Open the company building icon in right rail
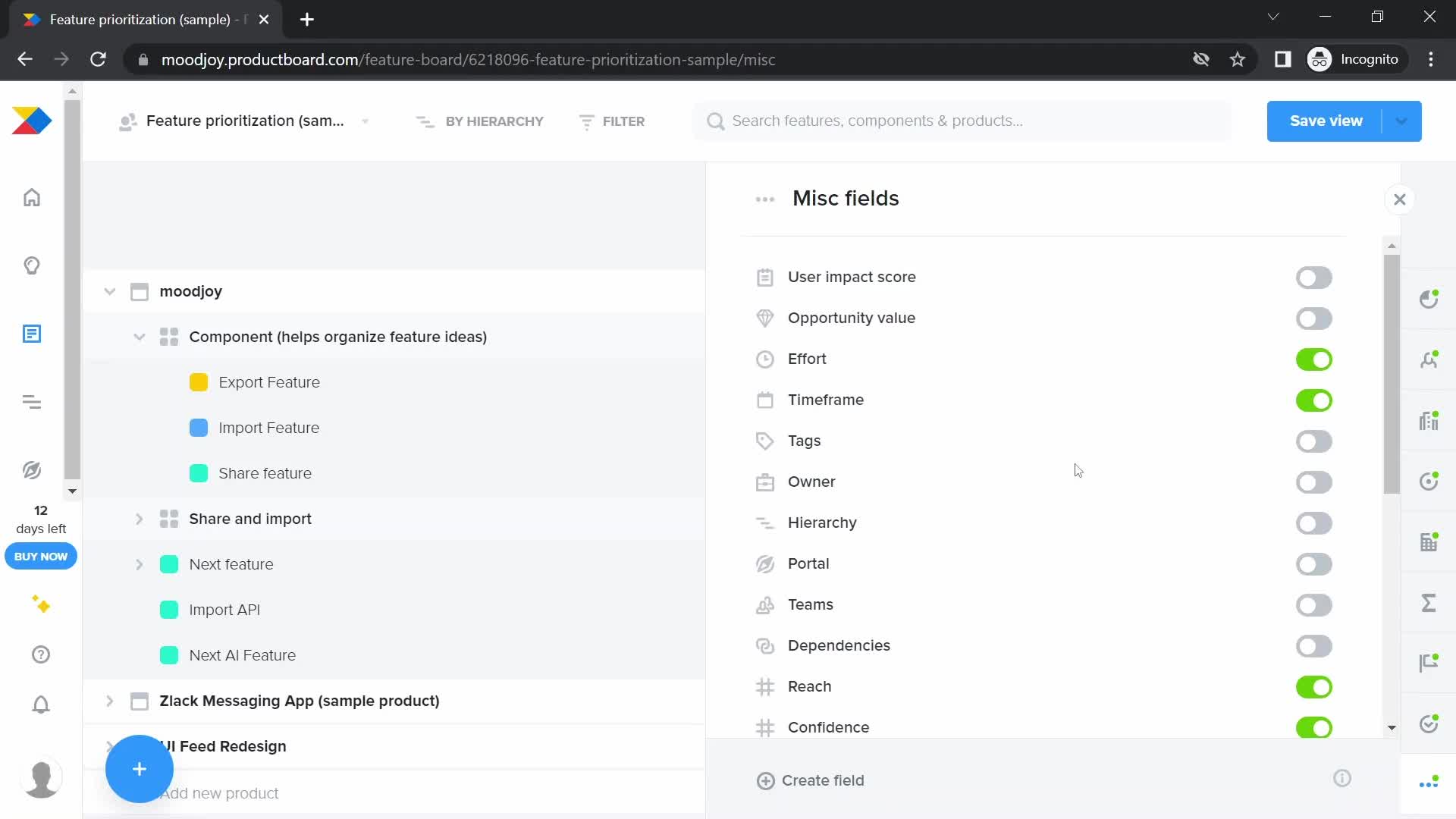The image size is (1456, 819). [1429, 541]
